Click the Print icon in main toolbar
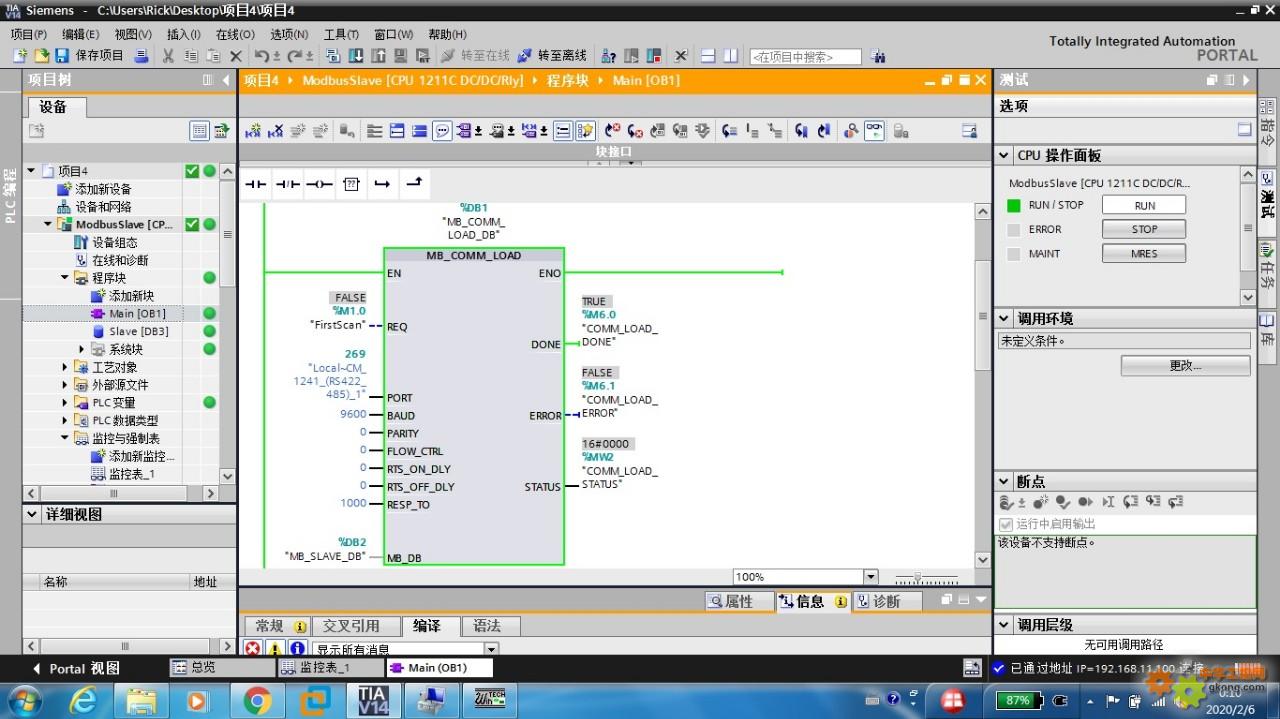 [141, 56]
